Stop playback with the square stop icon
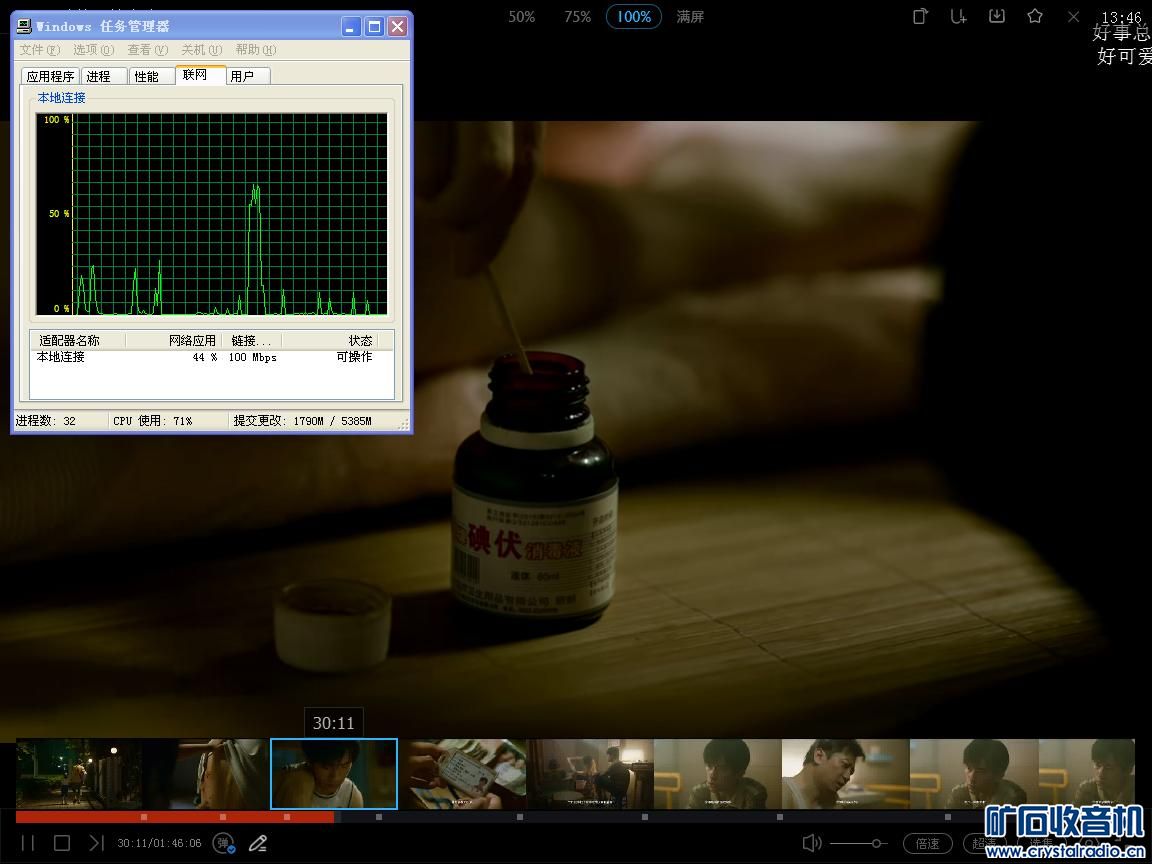The height and width of the screenshot is (864, 1152). tap(62, 843)
